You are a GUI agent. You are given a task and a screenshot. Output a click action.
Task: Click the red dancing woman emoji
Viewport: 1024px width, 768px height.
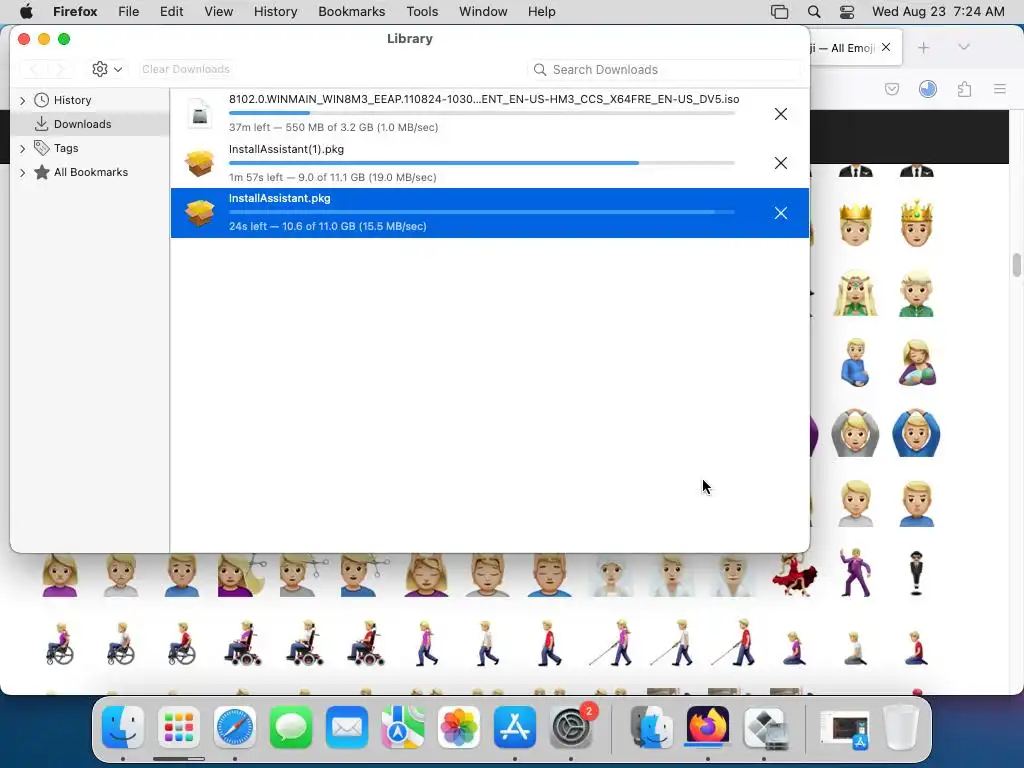click(x=794, y=575)
